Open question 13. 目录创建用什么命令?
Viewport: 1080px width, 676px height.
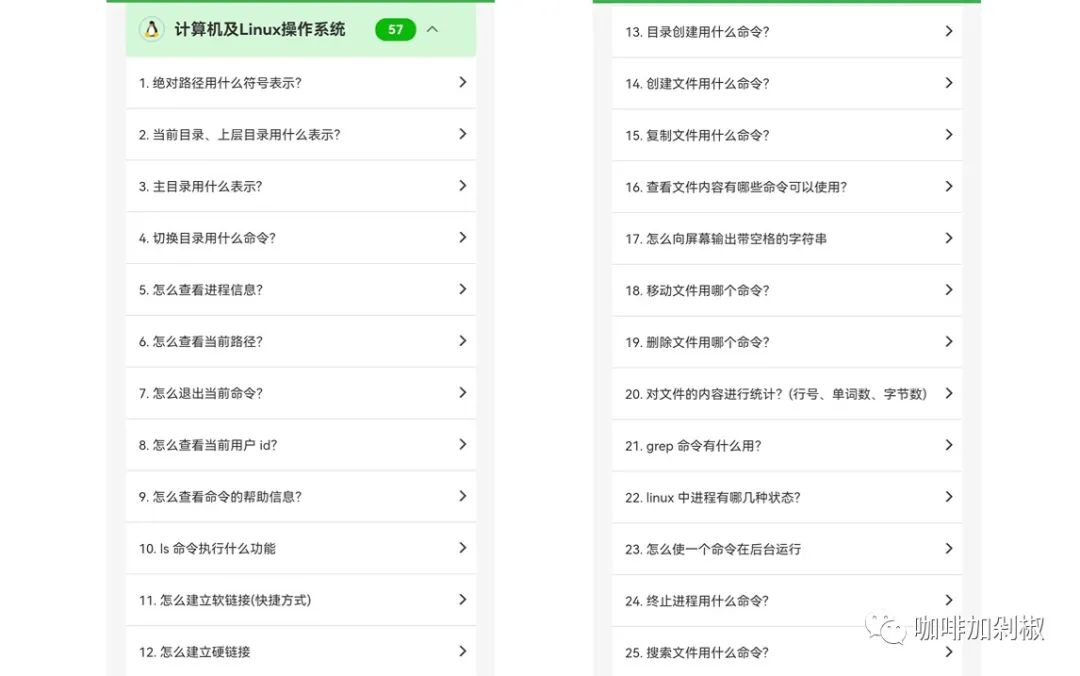point(787,32)
